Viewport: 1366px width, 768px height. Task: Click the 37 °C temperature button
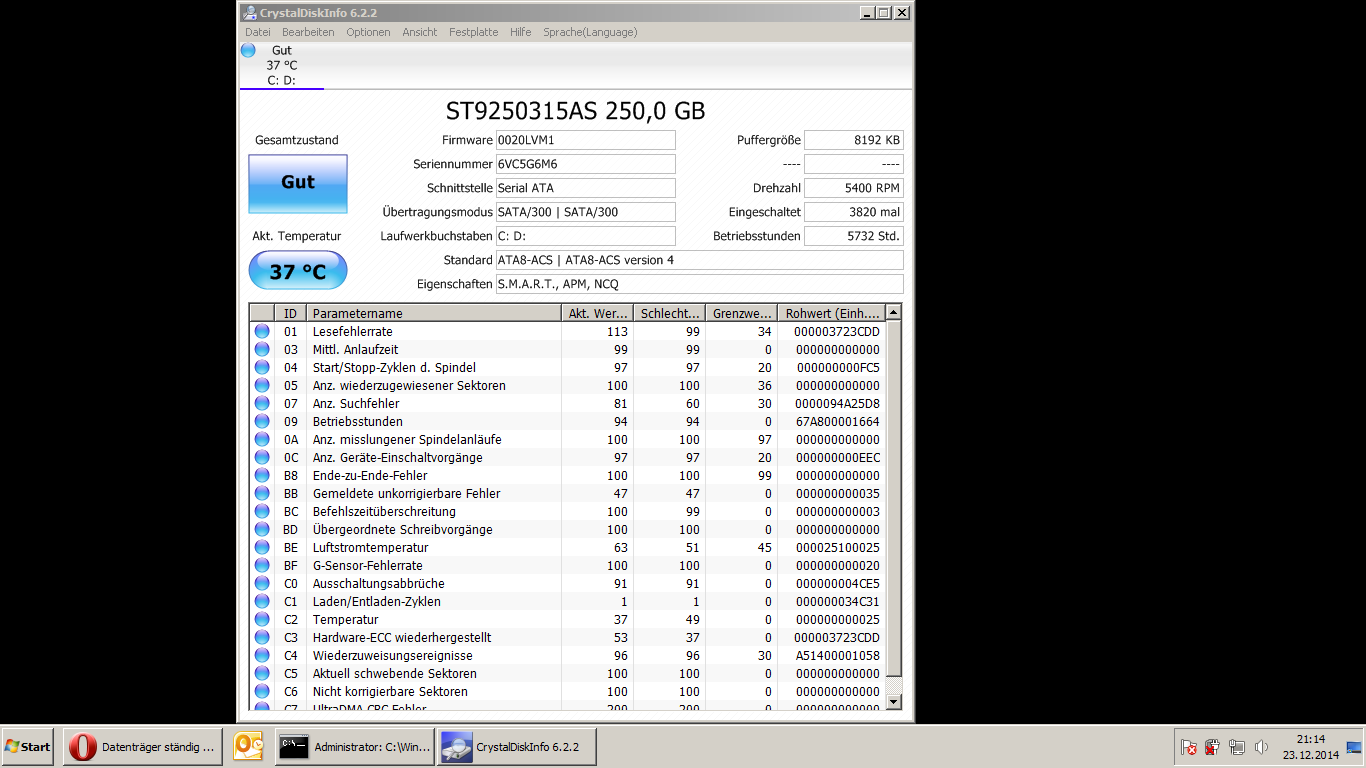[298, 271]
